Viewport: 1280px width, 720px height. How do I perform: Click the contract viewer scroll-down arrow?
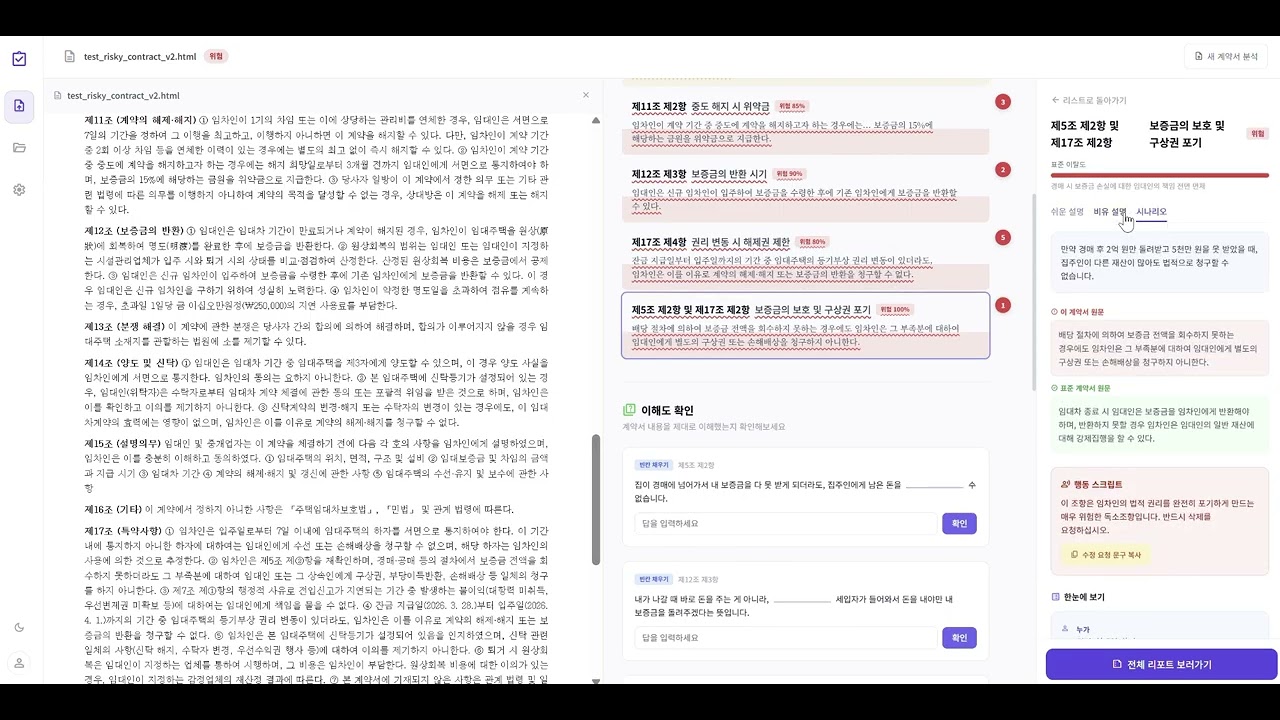(x=596, y=681)
